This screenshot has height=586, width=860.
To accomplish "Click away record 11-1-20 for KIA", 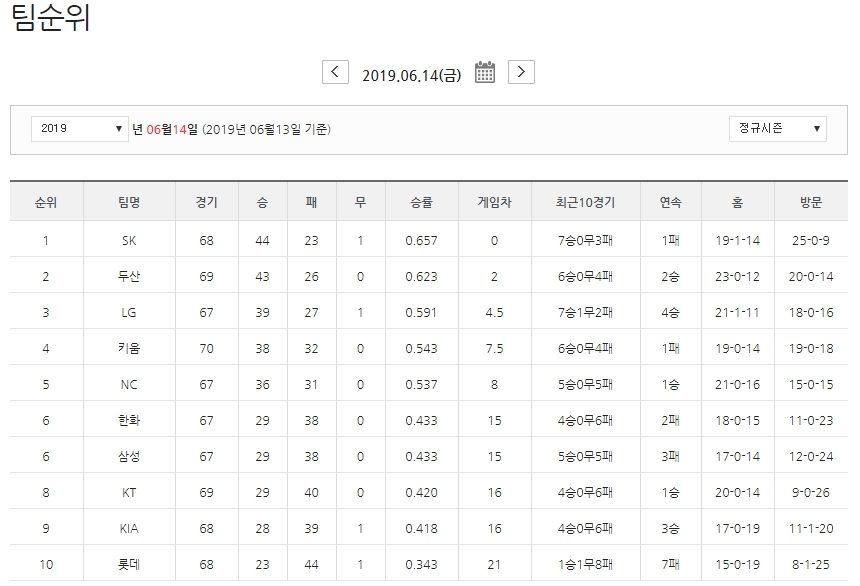I will point(811,529).
